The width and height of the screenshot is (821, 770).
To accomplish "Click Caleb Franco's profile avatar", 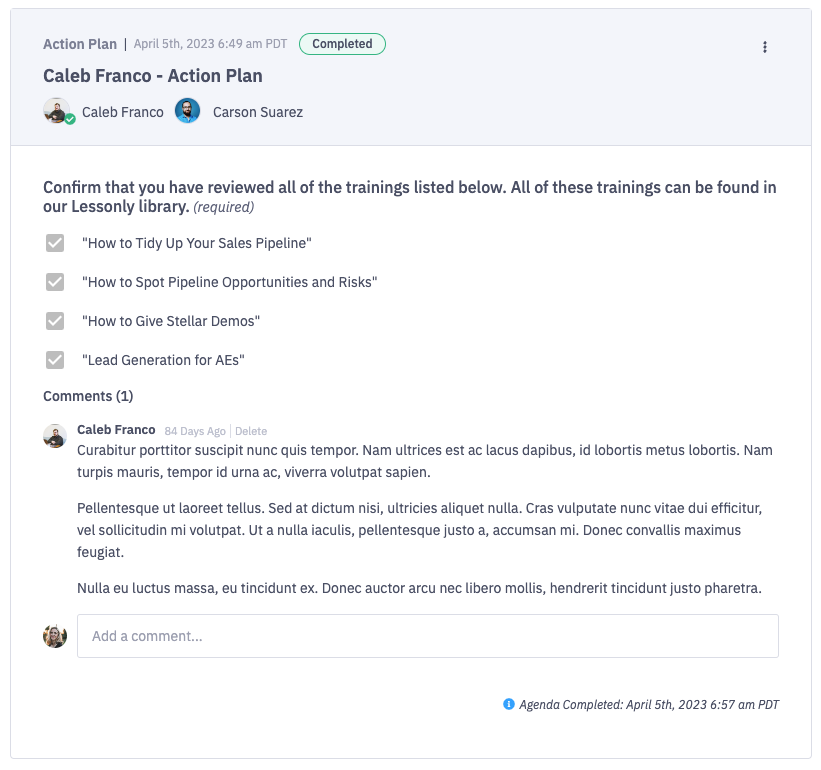I will (x=58, y=111).
